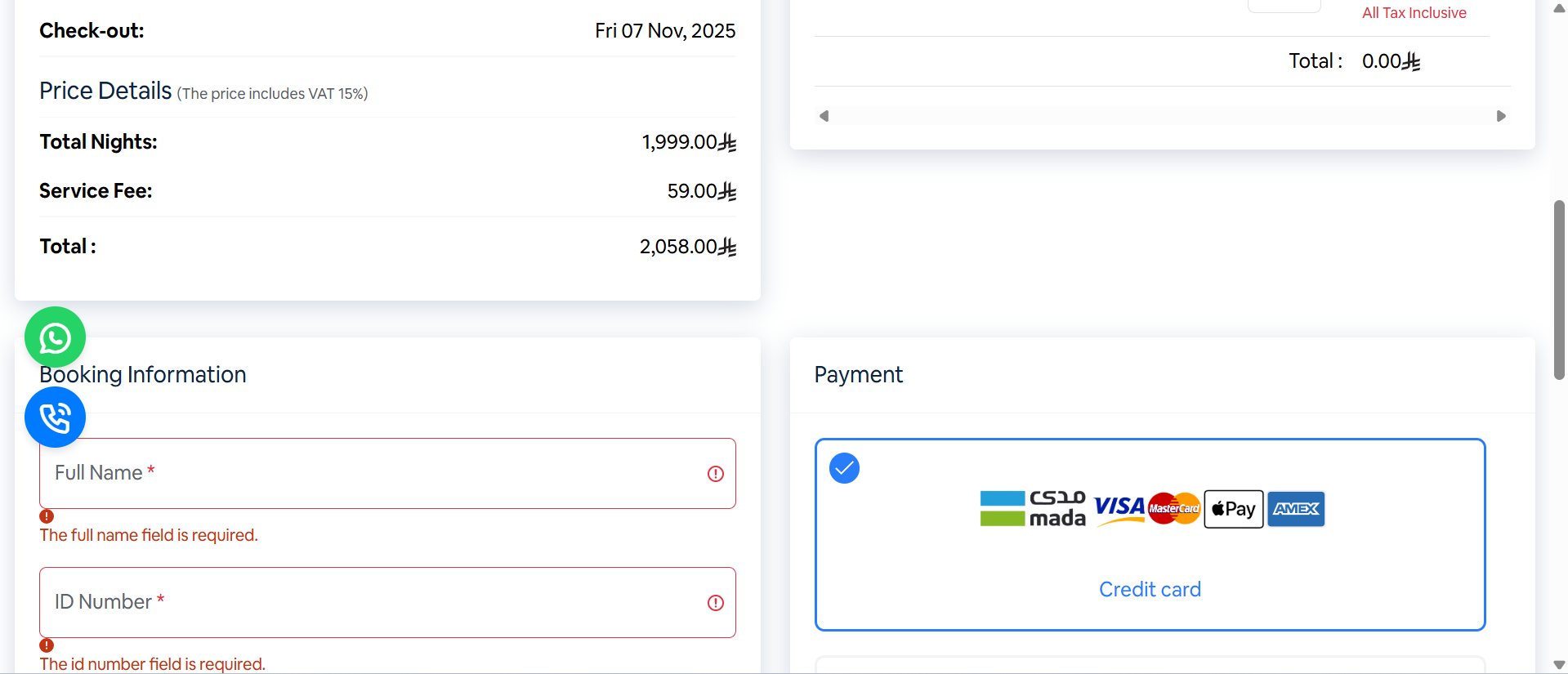Click the error icon inside ID Number field
1568x674 pixels.
coord(716,603)
